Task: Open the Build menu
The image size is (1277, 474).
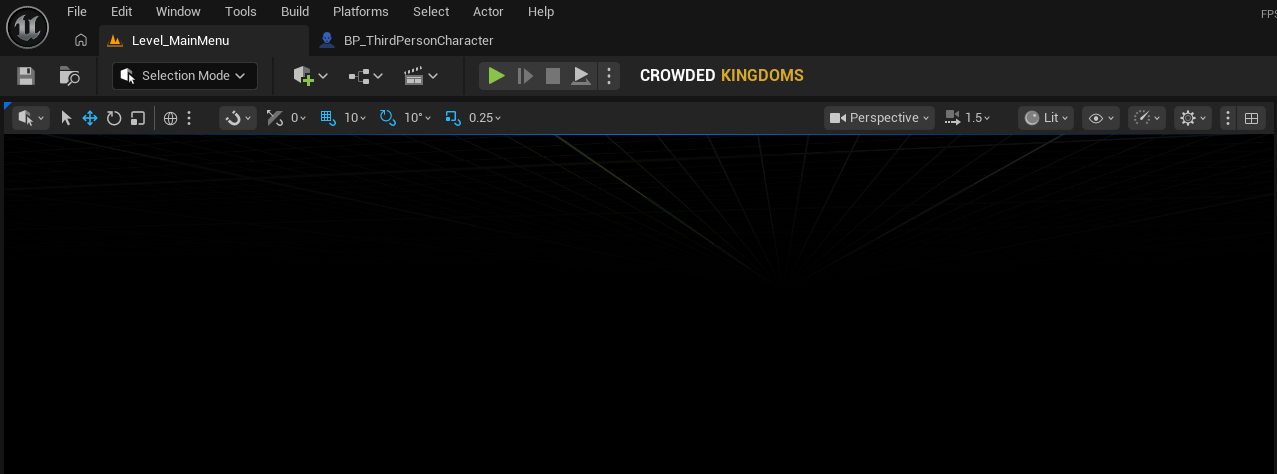Action: pyautogui.click(x=295, y=12)
